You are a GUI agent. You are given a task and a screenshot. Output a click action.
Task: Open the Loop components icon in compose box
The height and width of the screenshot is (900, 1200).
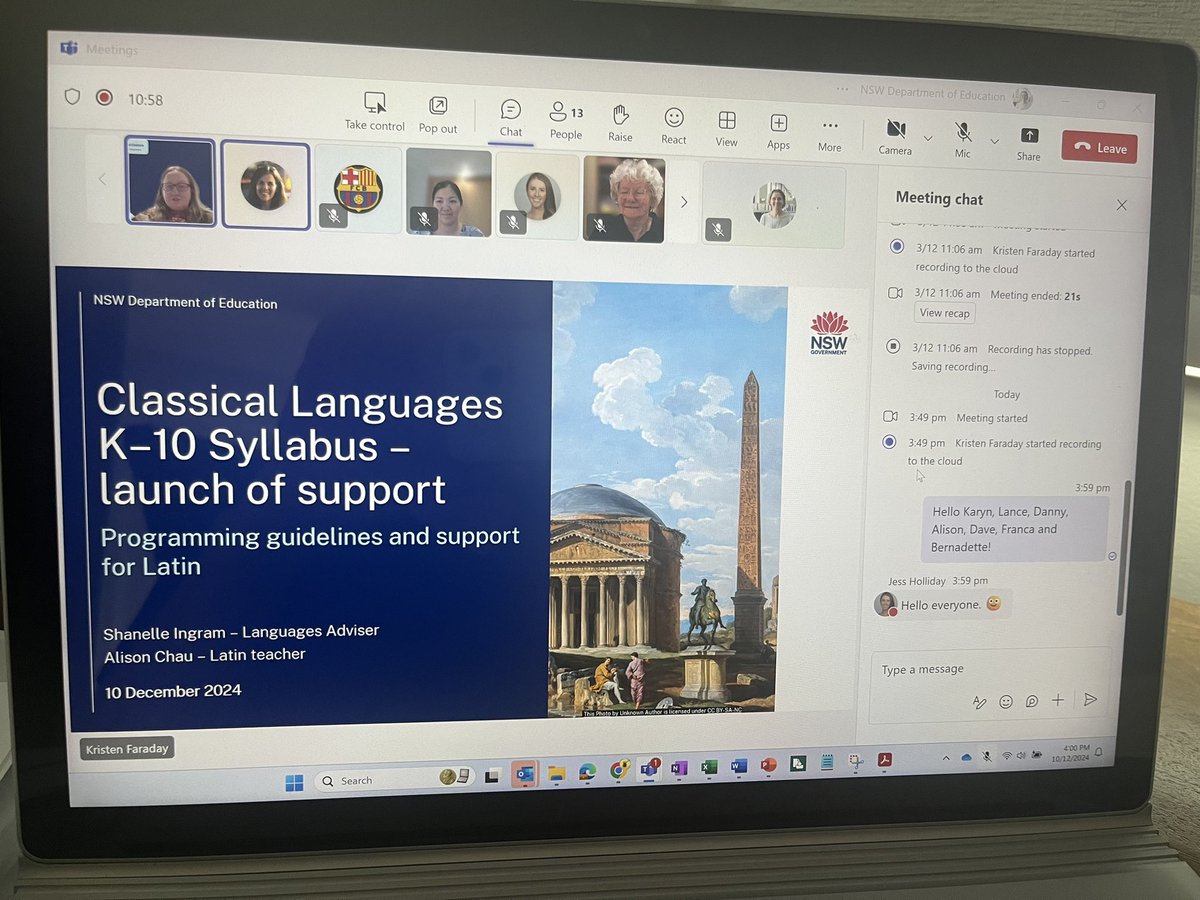click(1032, 701)
